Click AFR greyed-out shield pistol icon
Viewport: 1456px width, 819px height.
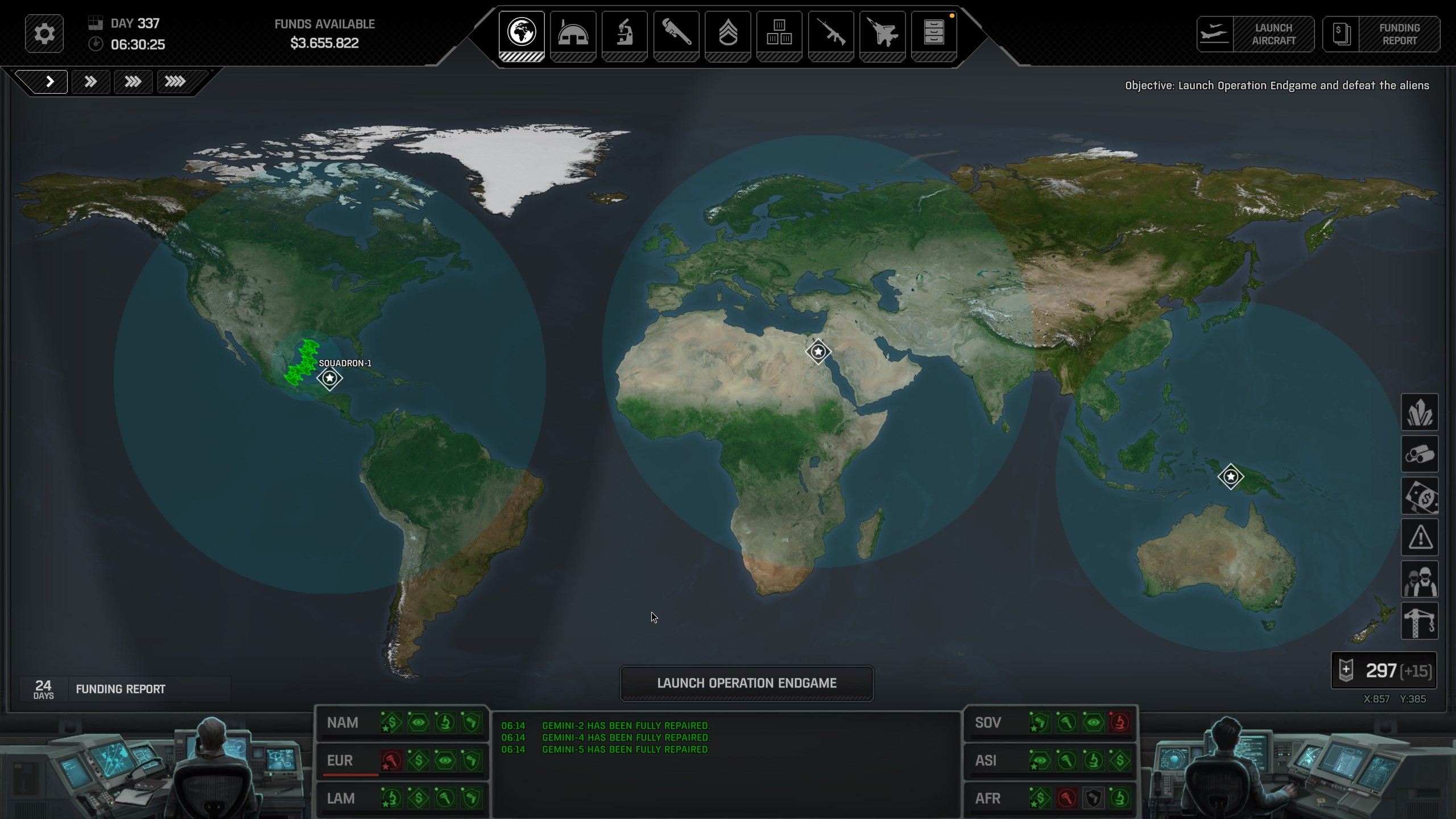1093,799
